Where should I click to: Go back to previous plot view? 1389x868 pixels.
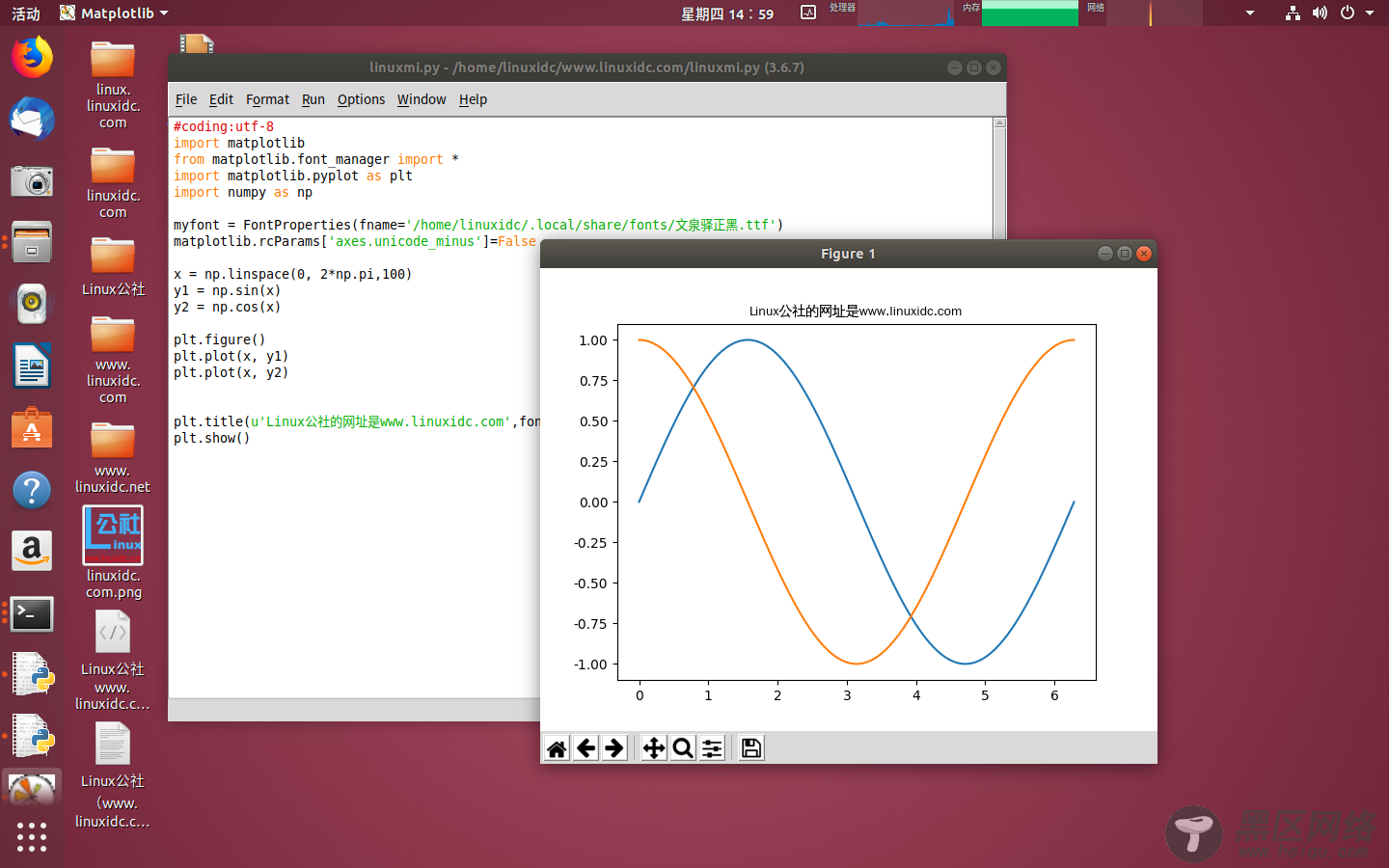[586, 748]
